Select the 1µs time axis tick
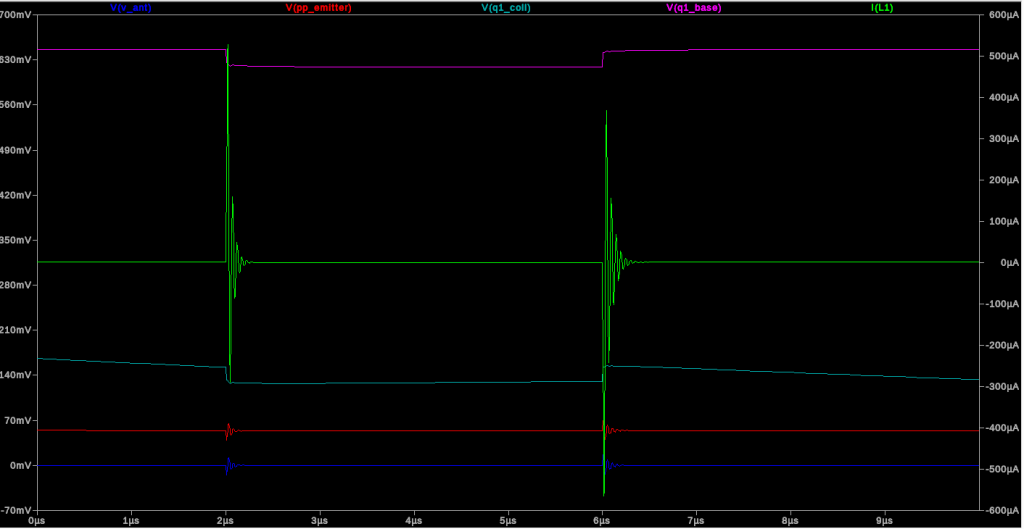 click(131, 522)
